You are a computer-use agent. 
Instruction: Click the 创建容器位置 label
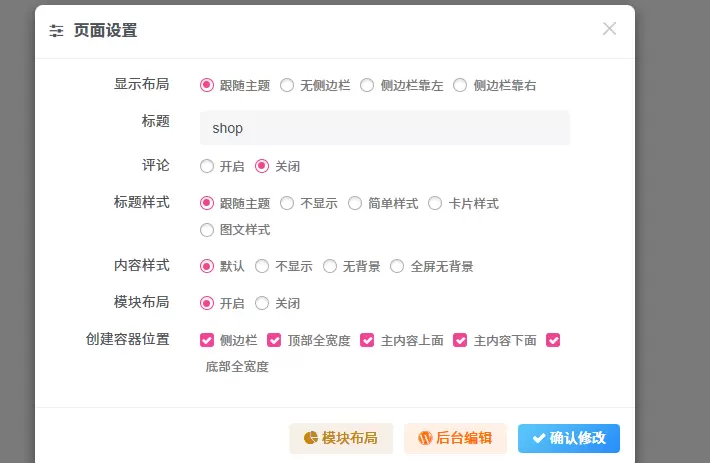point(128,339)
